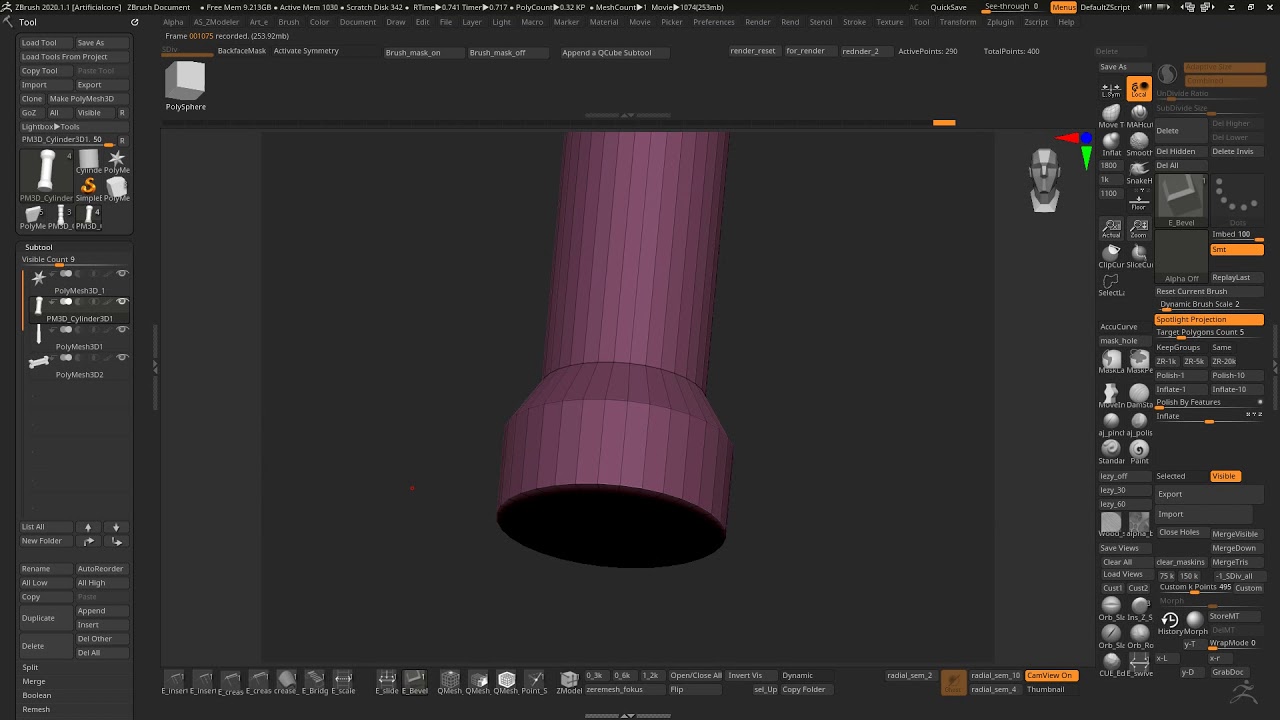Screen dimensions: 1280x720
Task: Select the MAHcut brush icon
Action: [x=1139, y=114]
